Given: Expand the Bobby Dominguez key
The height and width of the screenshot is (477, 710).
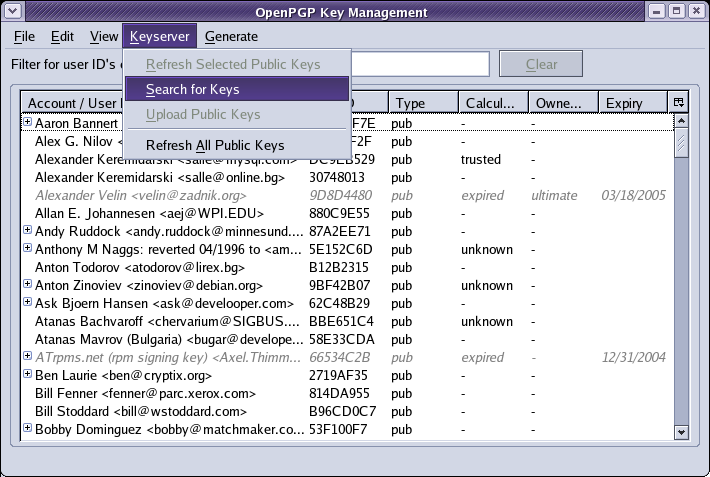Looking at the screenshot, I should tap(27, 428).
